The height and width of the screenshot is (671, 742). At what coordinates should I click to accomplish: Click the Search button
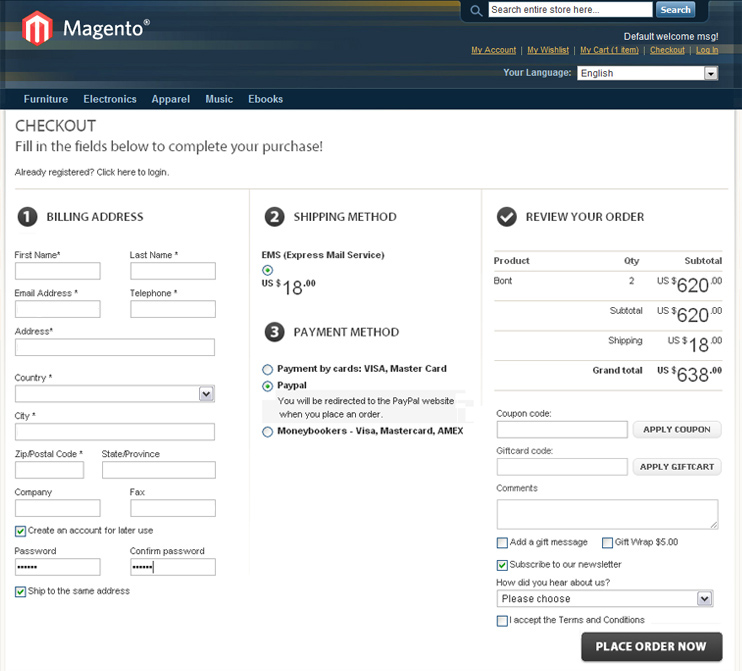coord(675,9)
